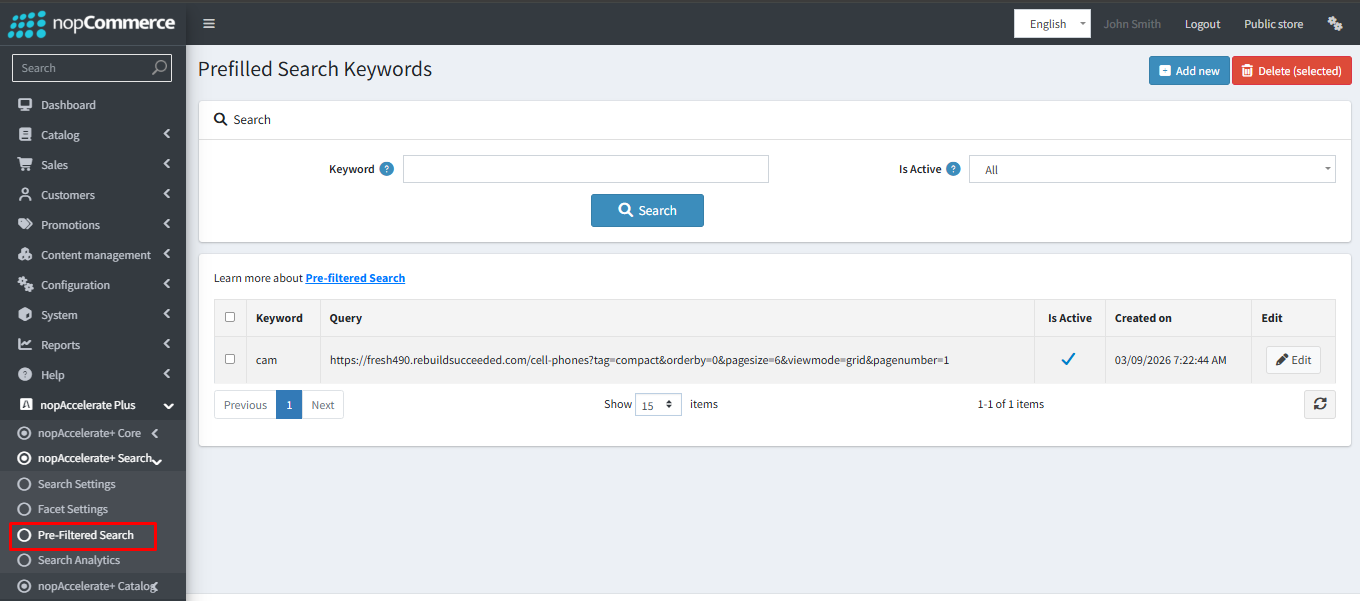Tick the select-all checkbox in table header
Screen dimensions: 1360x601
coord(230,317)
